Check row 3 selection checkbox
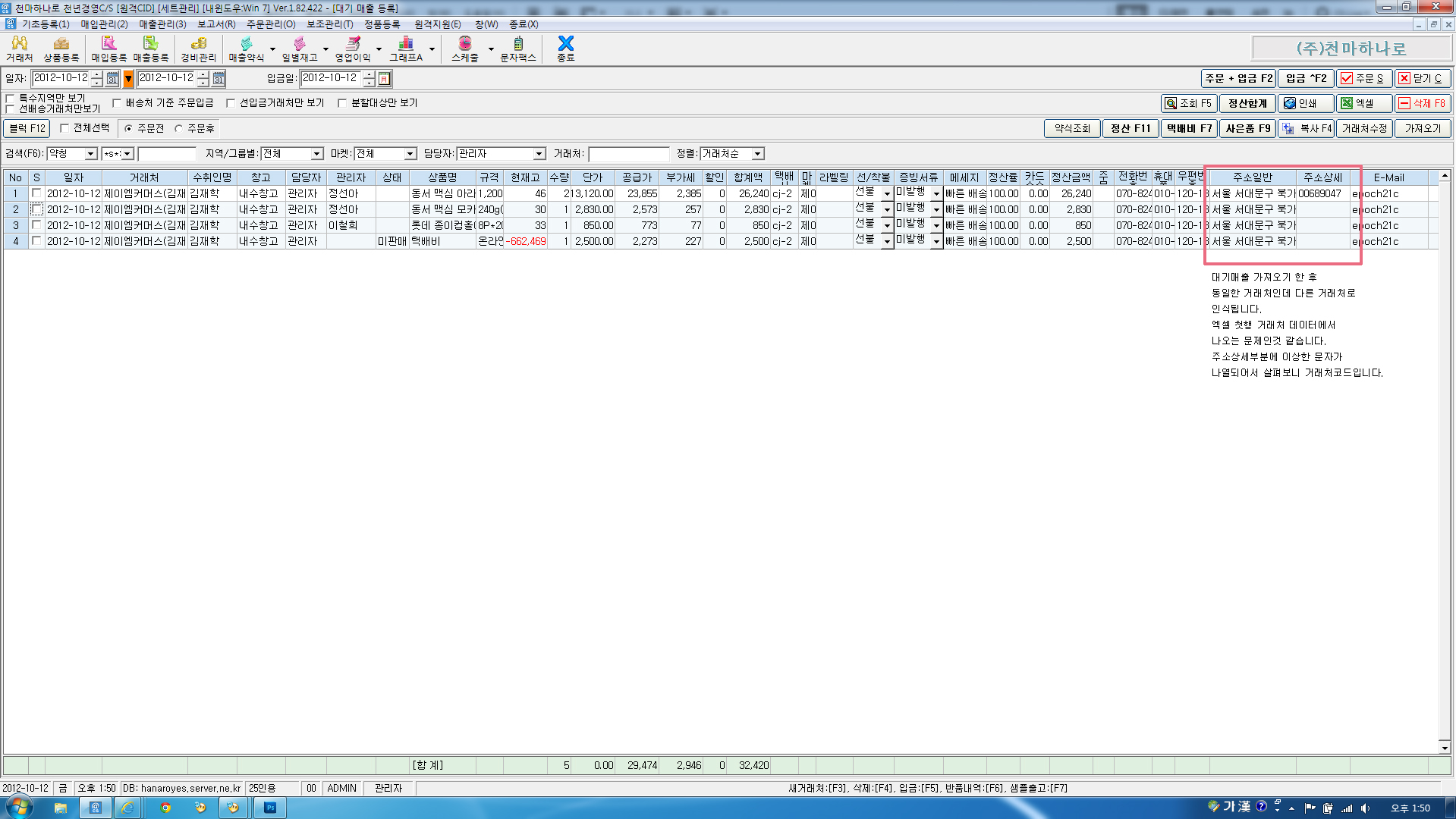 click(36, 225)
